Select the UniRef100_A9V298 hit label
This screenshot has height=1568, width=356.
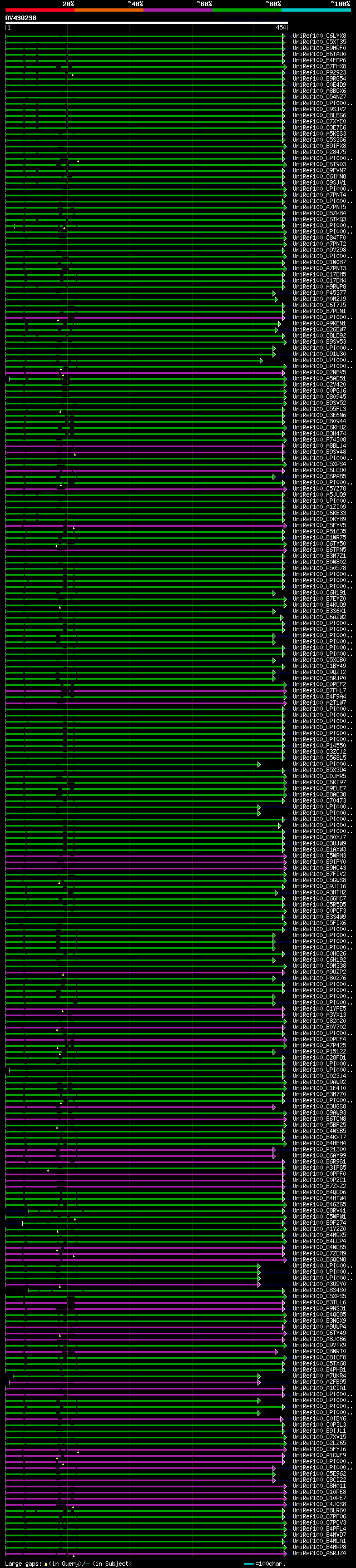coord(319,250)
